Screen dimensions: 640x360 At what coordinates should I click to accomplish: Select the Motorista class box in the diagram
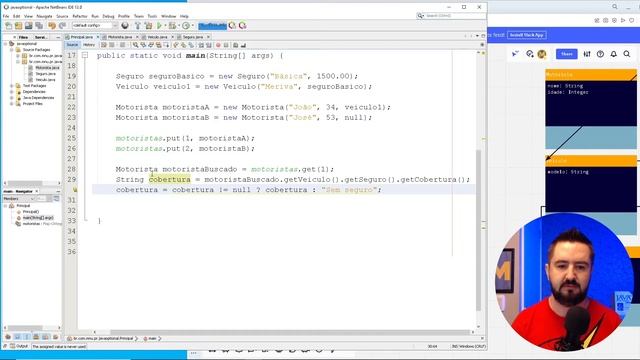(x=591, y=109)
